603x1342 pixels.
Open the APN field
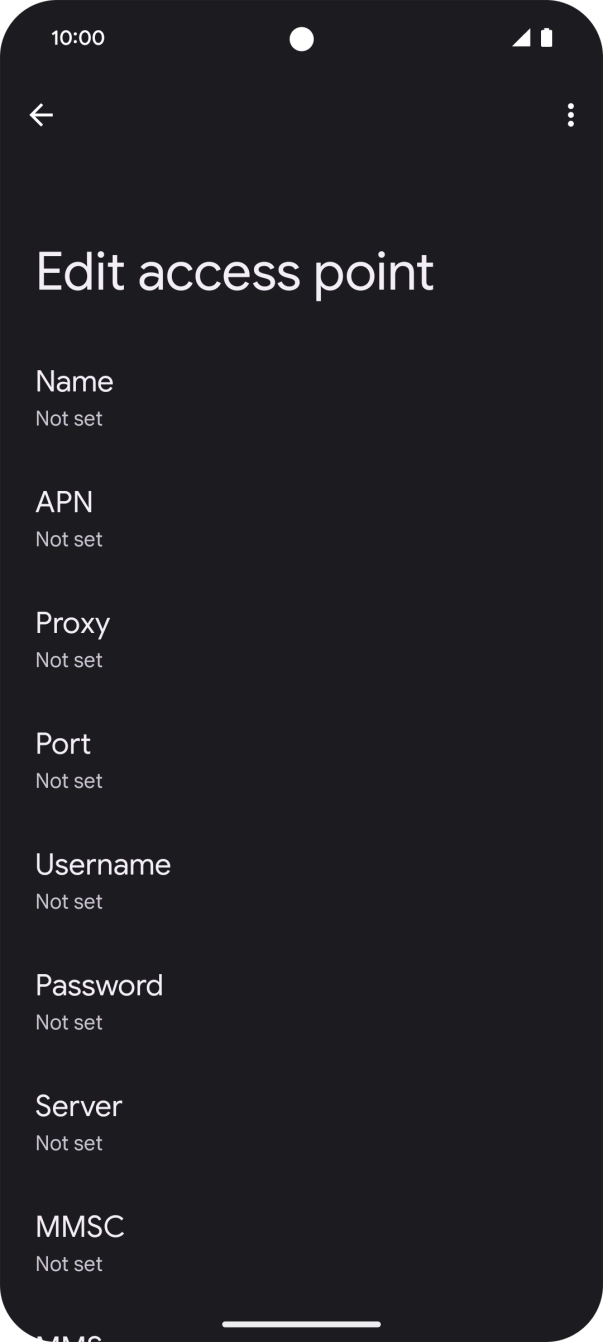tap(64, 502)
